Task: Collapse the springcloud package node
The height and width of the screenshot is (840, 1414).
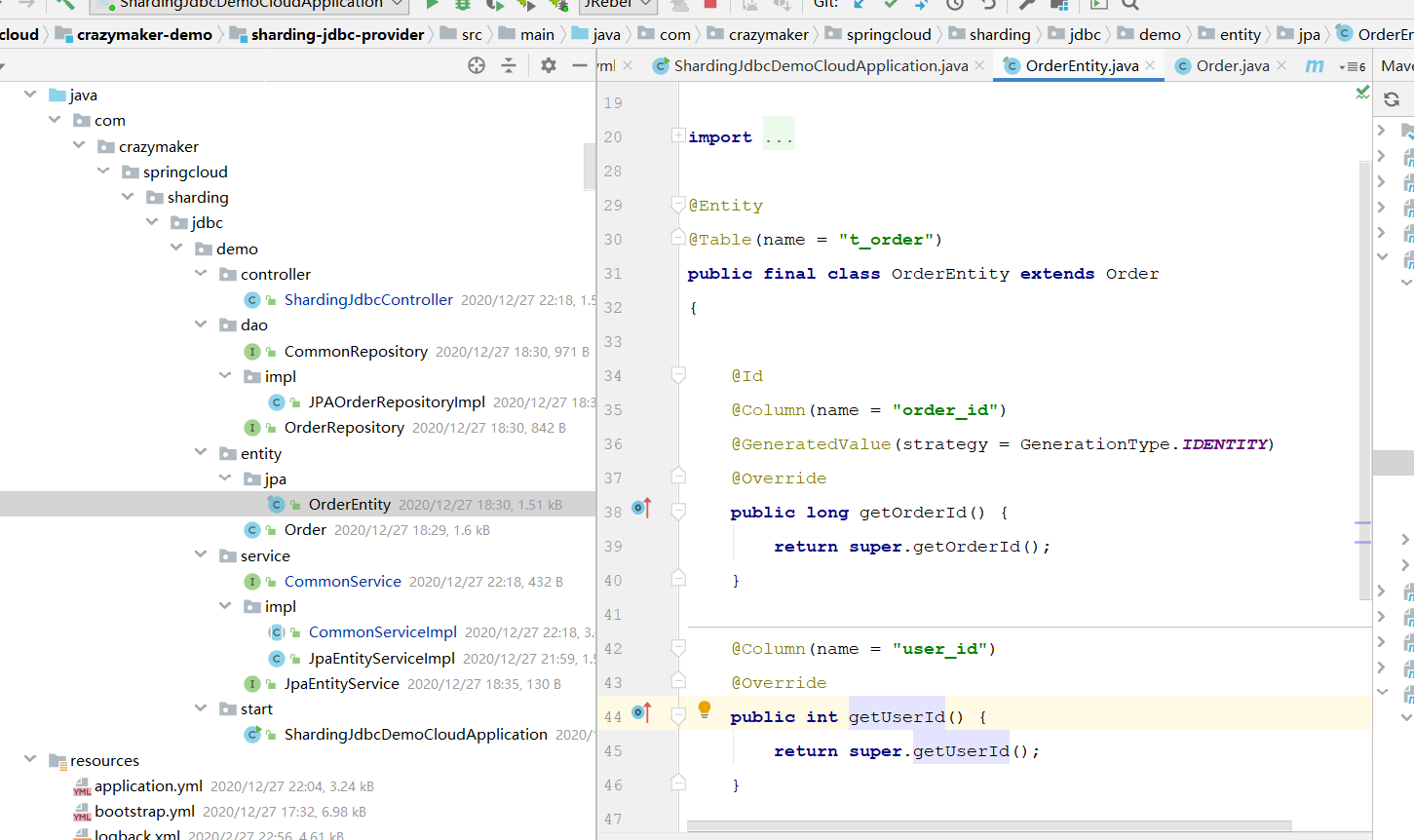Action: [103, 171]
